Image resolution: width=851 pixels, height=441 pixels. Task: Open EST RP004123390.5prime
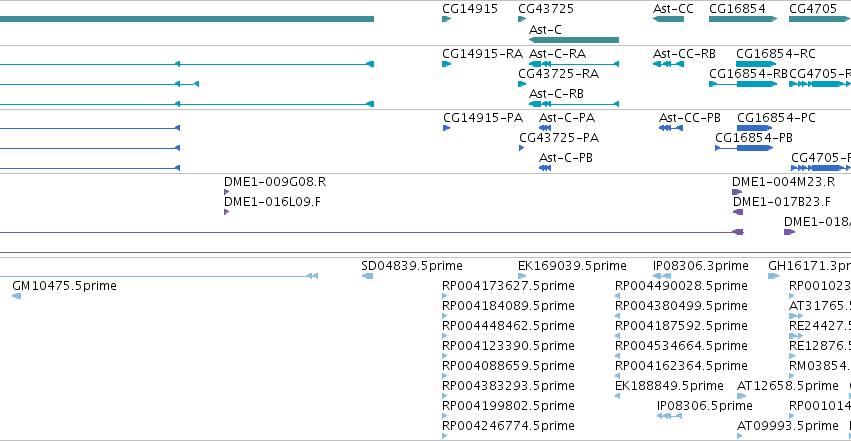(444, 356)
